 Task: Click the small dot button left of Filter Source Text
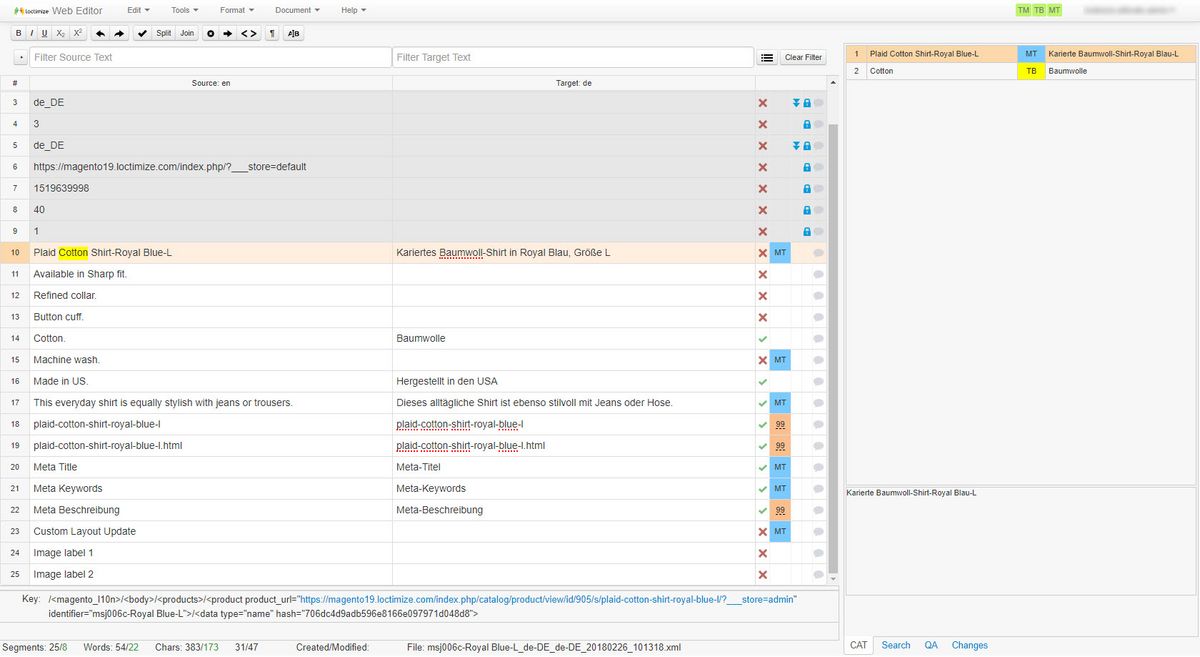(20, 57)
